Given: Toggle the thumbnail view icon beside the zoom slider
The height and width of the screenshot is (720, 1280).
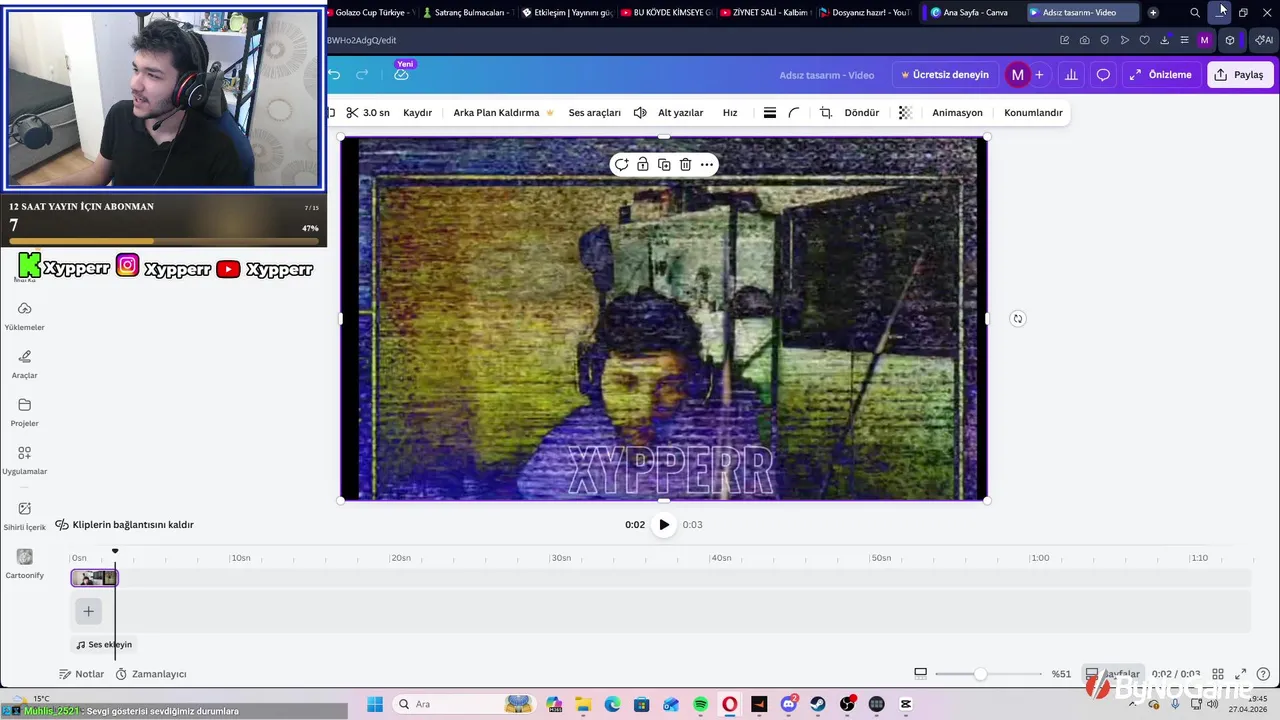Looking at the screenshot, I should pos(921,673).
